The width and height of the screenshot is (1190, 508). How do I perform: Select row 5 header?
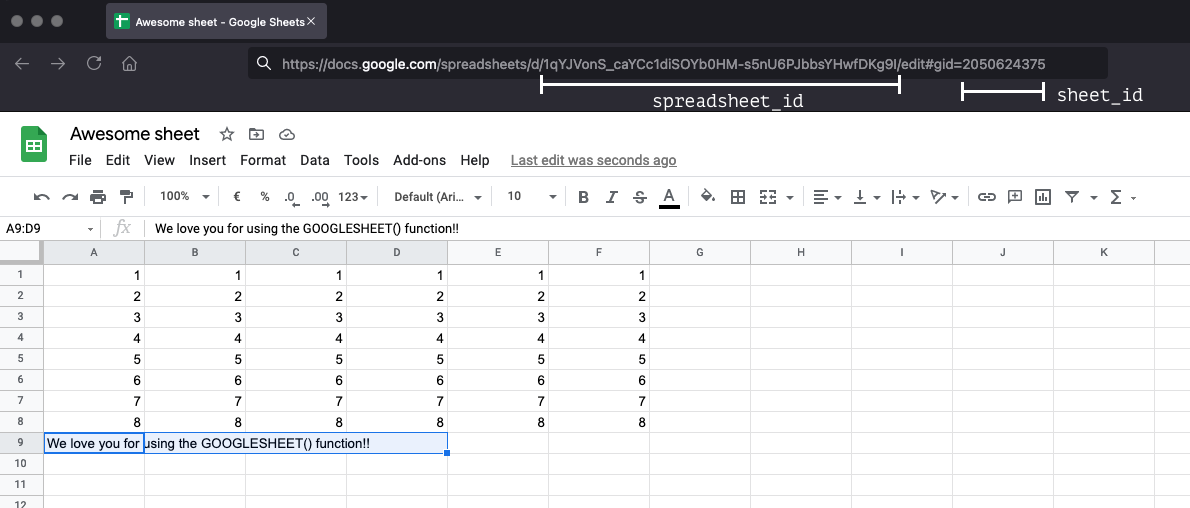click(x=20, y=358)
